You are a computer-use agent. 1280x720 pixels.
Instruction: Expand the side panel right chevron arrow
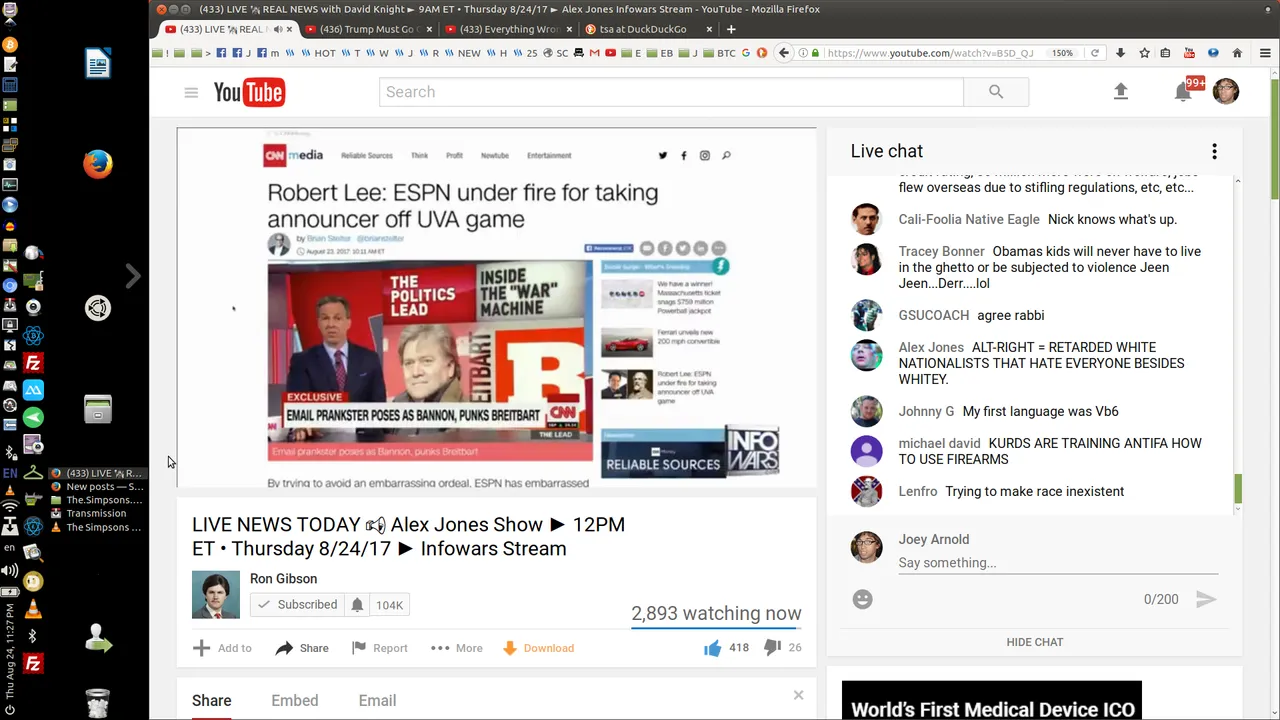point(133,275)
